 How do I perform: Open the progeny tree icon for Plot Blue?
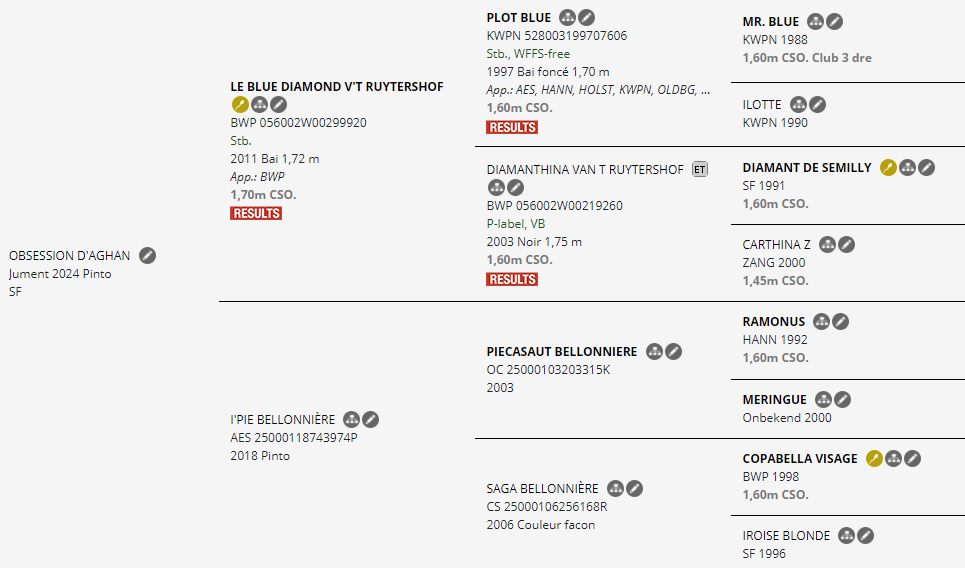[x=567, y=18]
